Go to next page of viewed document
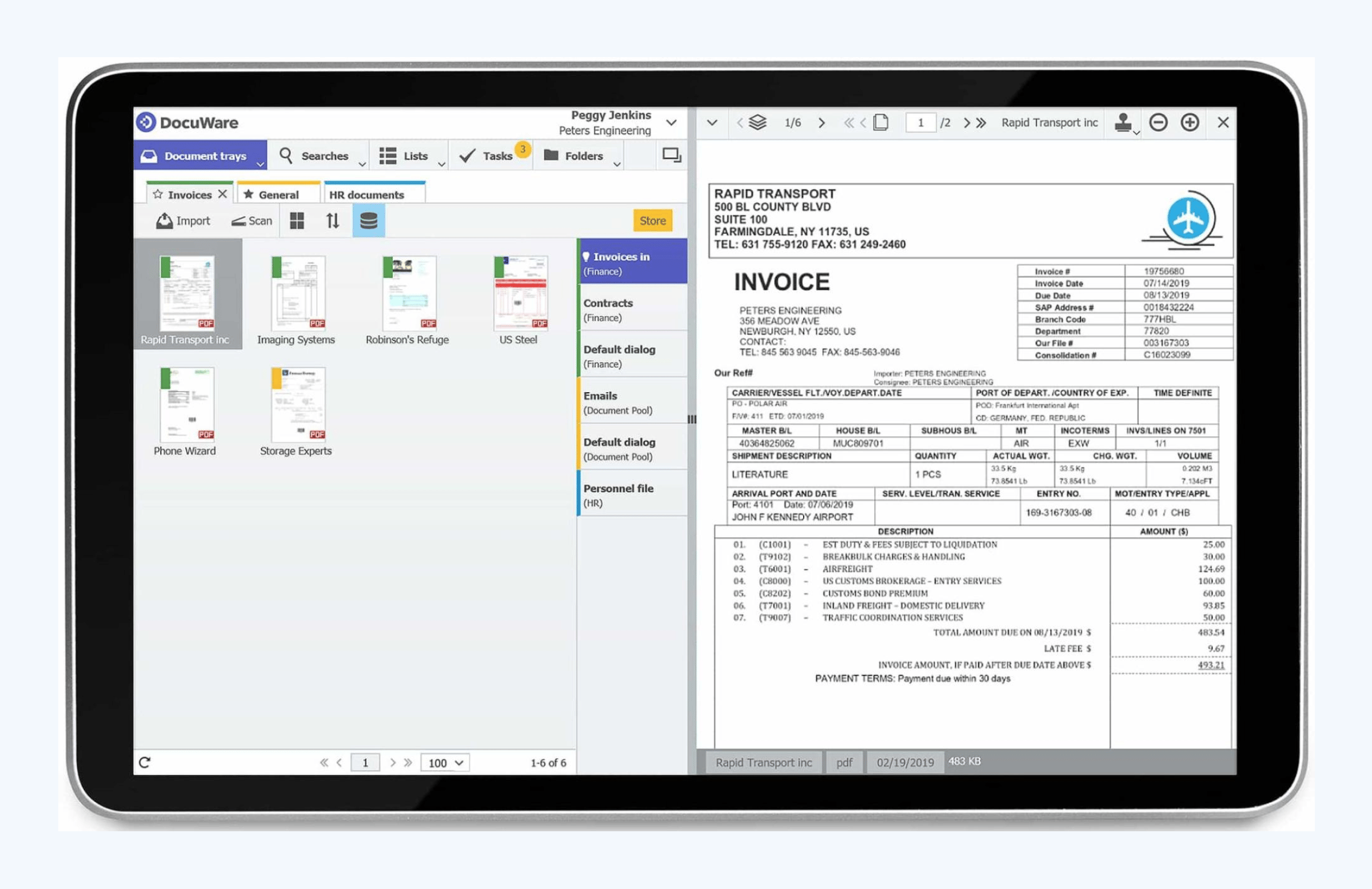 pos(967,123)
